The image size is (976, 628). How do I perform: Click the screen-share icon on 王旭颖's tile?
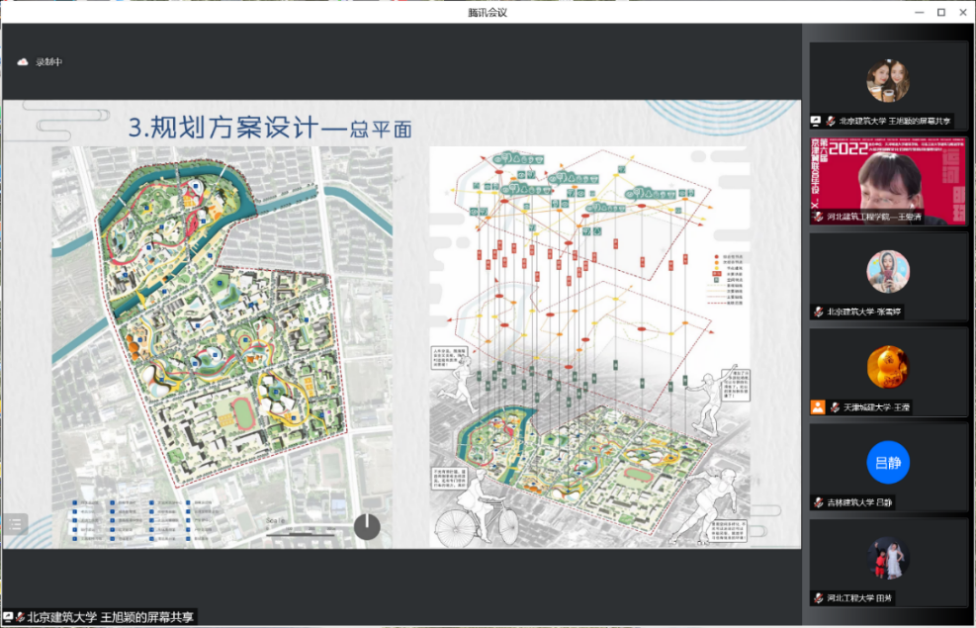pos(816,120)
